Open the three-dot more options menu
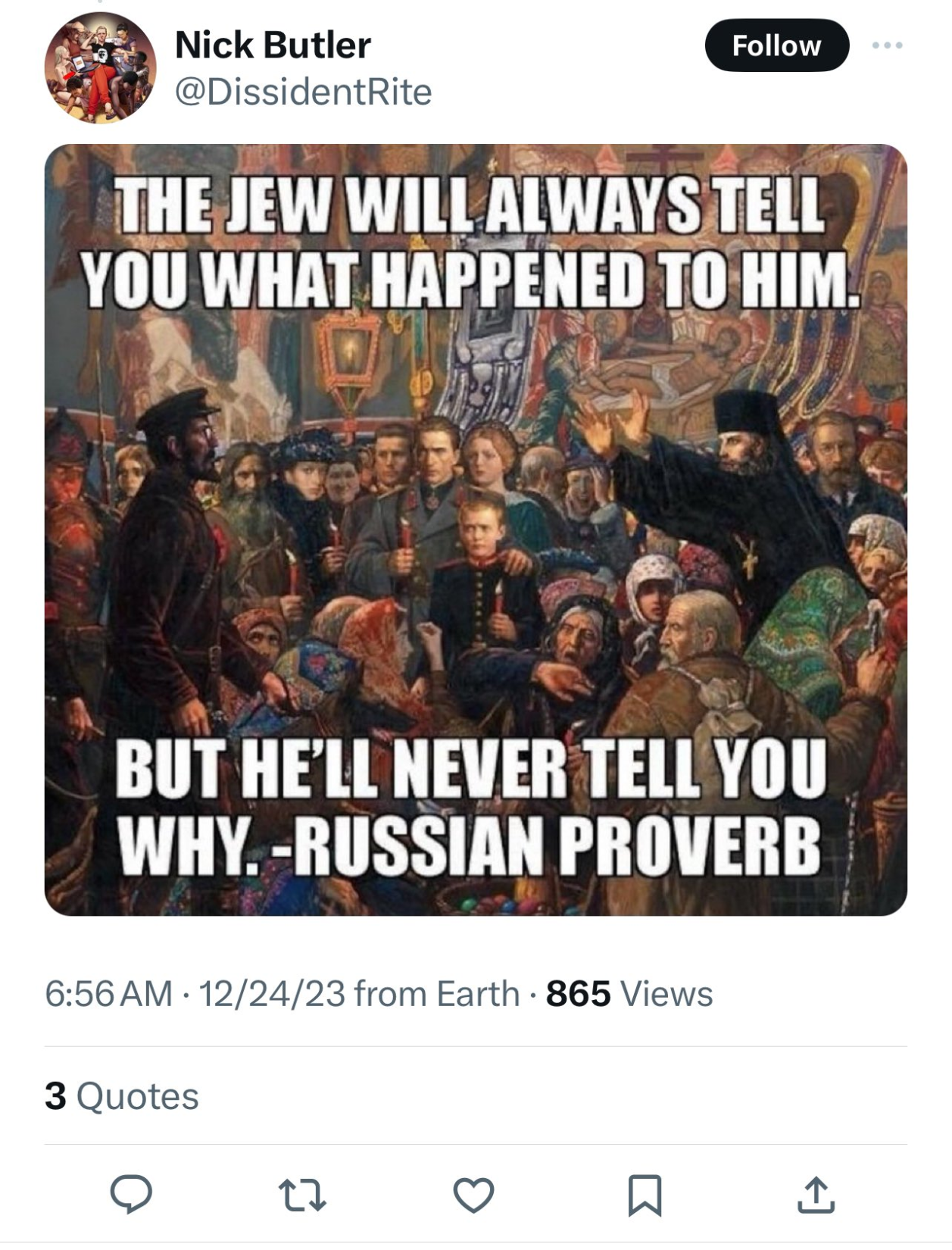Viewport: 952px width, 1250px height. click(887, 45)
